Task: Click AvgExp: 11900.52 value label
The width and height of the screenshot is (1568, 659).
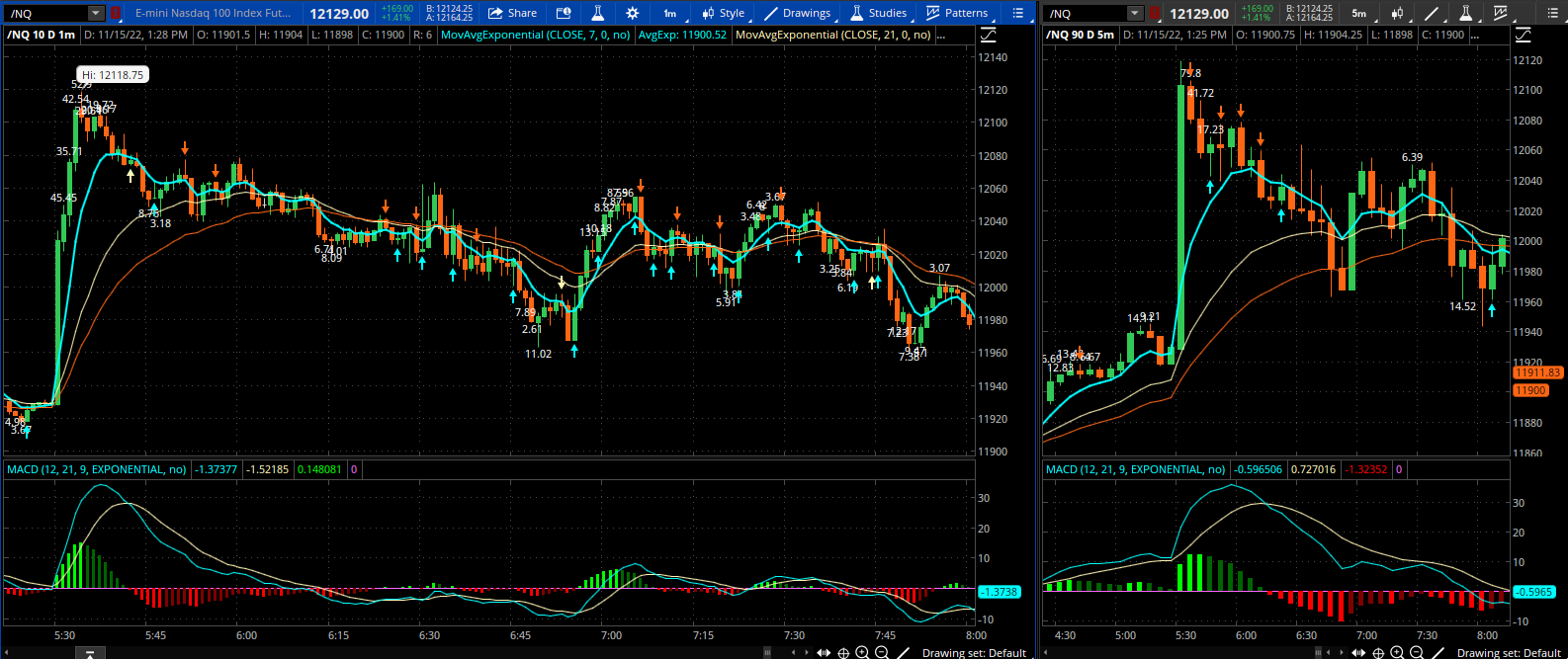Action: point(682,35)
